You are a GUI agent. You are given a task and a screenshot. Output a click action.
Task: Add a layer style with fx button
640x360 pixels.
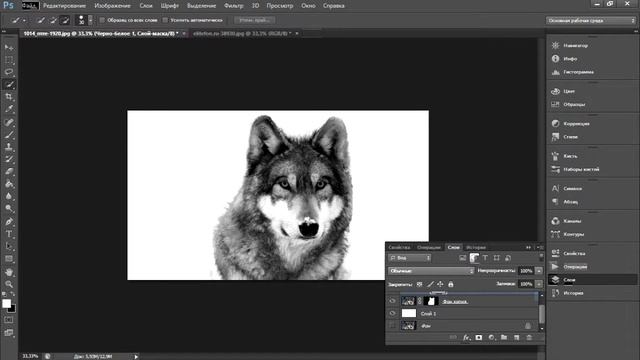[466, 338]
